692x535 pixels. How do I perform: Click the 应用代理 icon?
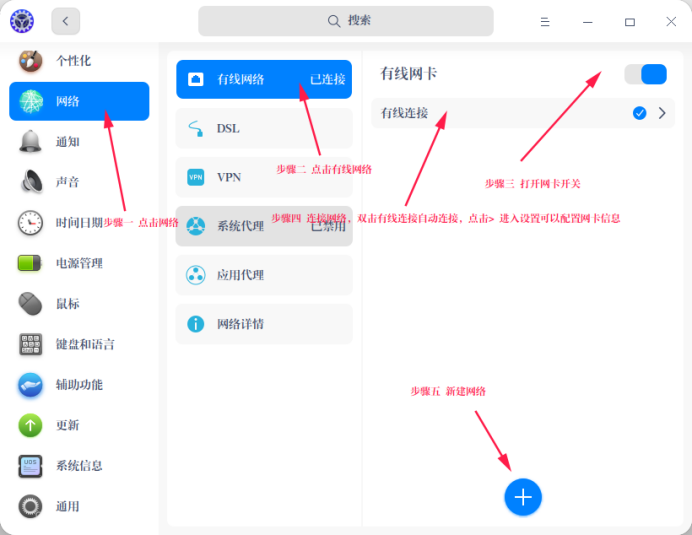(196, 275)
